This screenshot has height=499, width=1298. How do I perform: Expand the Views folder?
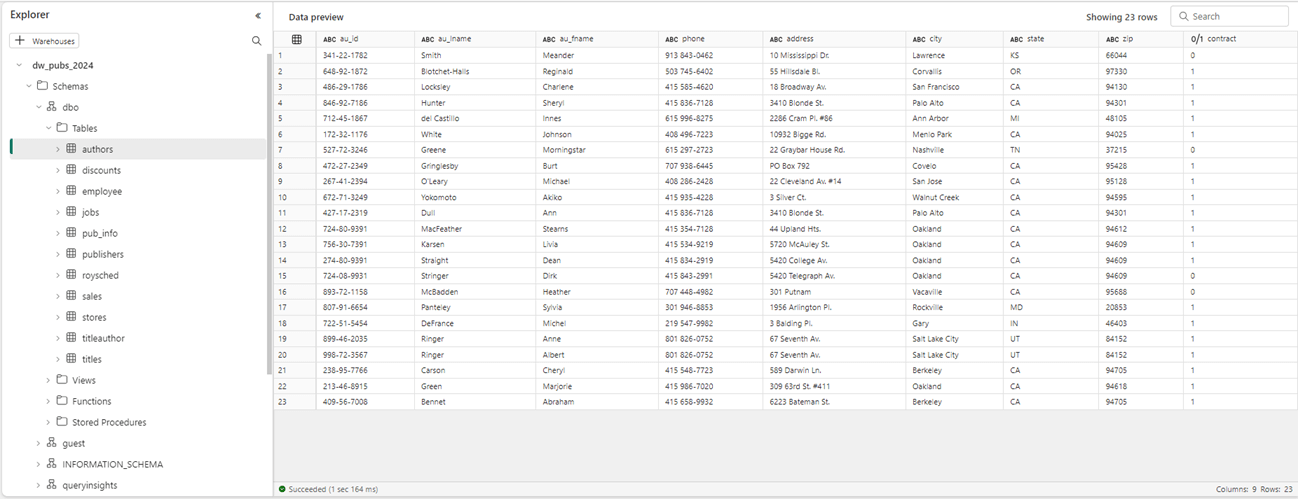(48, 380)
